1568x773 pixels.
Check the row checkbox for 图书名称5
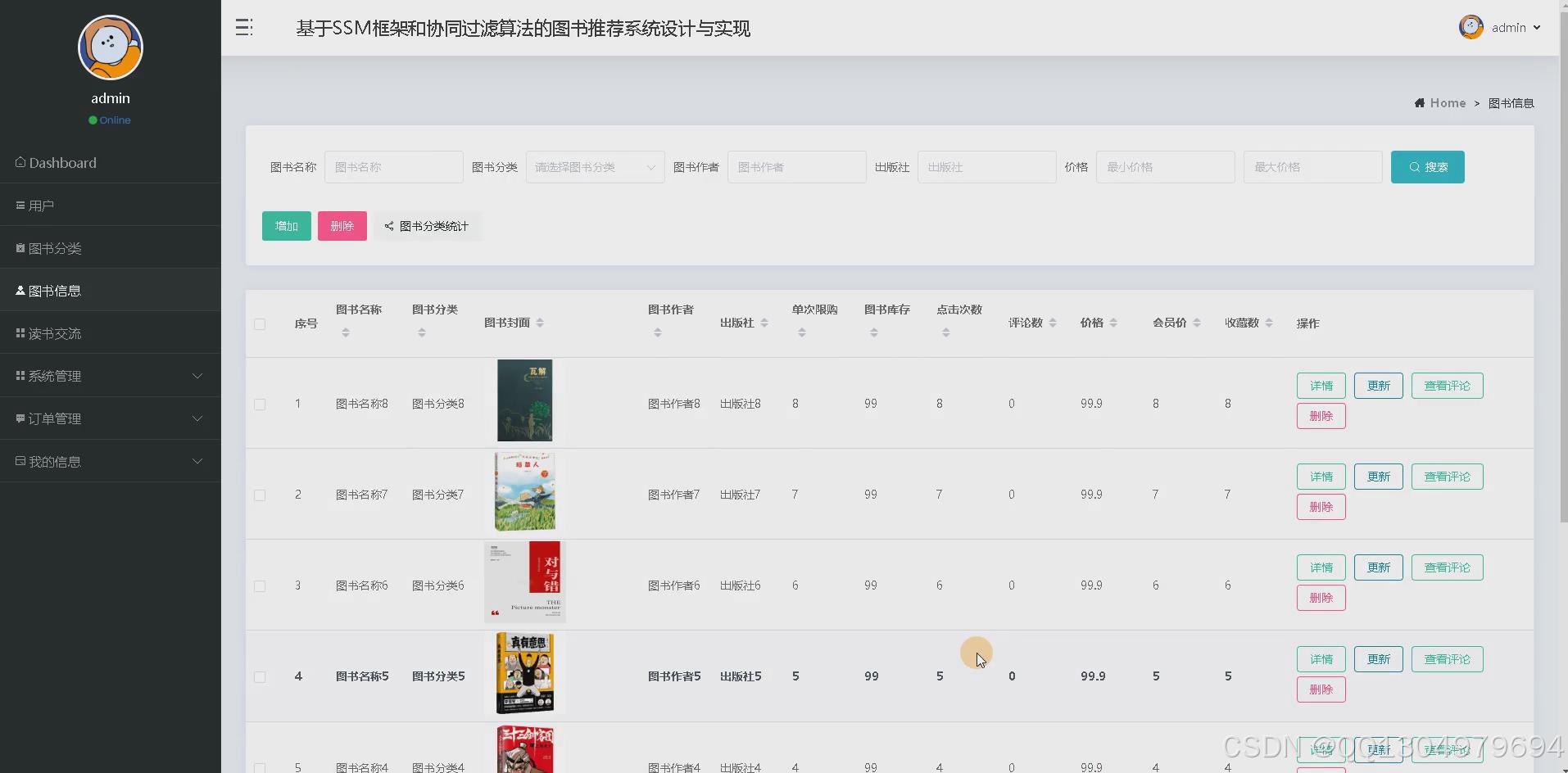pyautogui.click(x=260, y=677)
